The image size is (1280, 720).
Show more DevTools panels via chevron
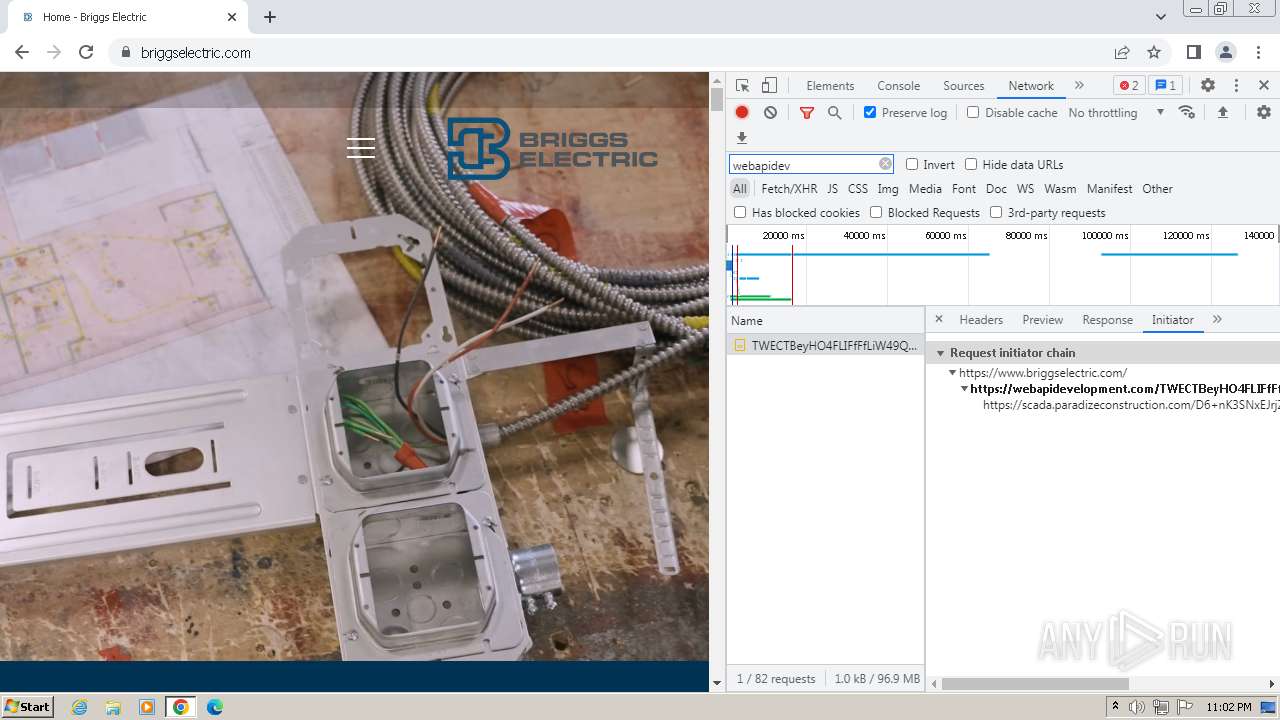pyautogui.click(x=1079, y=85)
